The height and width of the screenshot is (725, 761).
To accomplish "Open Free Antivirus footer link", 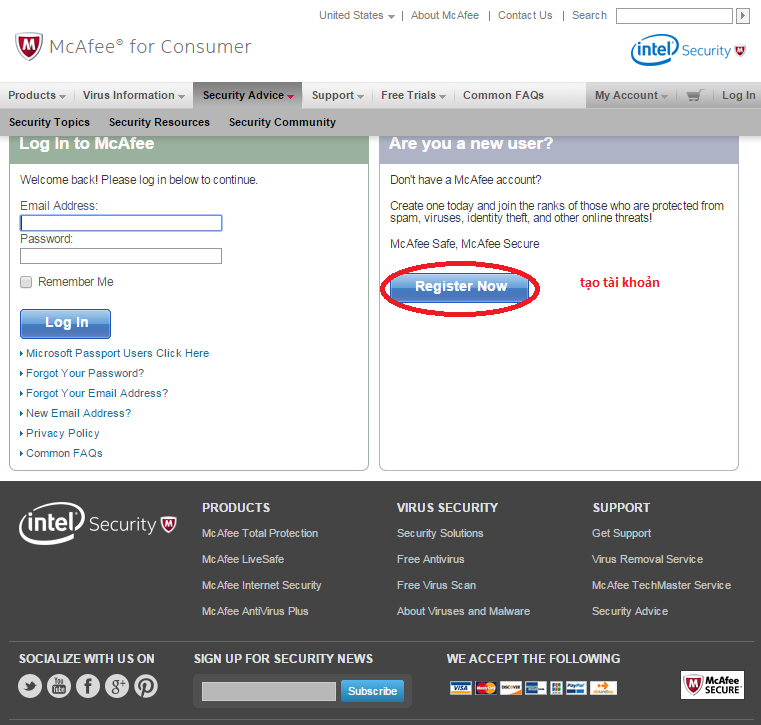I will click(430, 560).
